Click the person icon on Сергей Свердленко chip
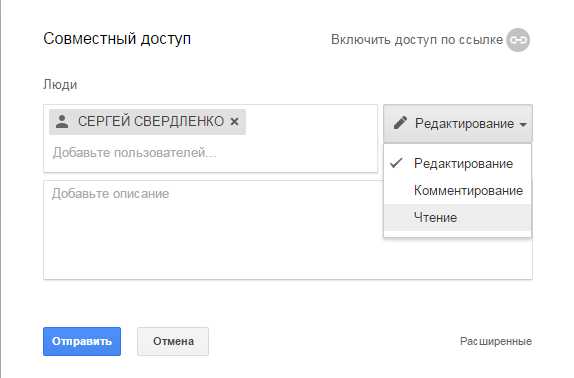Viewport: 574px width, 378px height. coord(62,121)
